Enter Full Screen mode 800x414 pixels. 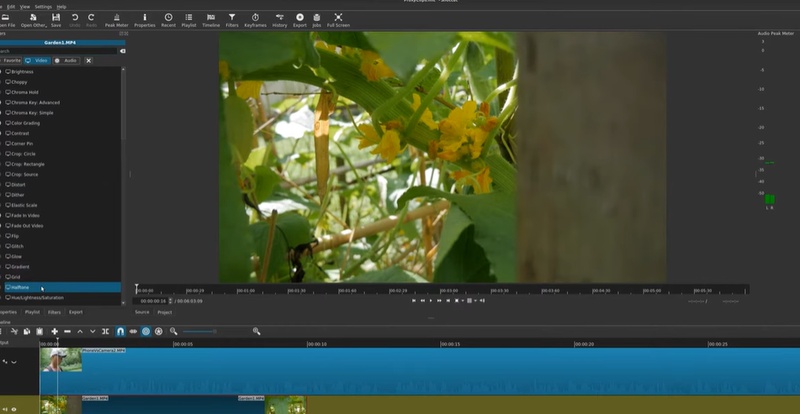338,20
